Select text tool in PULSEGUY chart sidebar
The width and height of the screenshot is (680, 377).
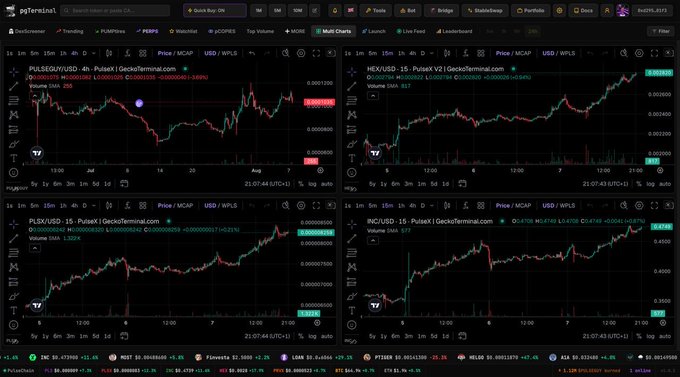14,158
